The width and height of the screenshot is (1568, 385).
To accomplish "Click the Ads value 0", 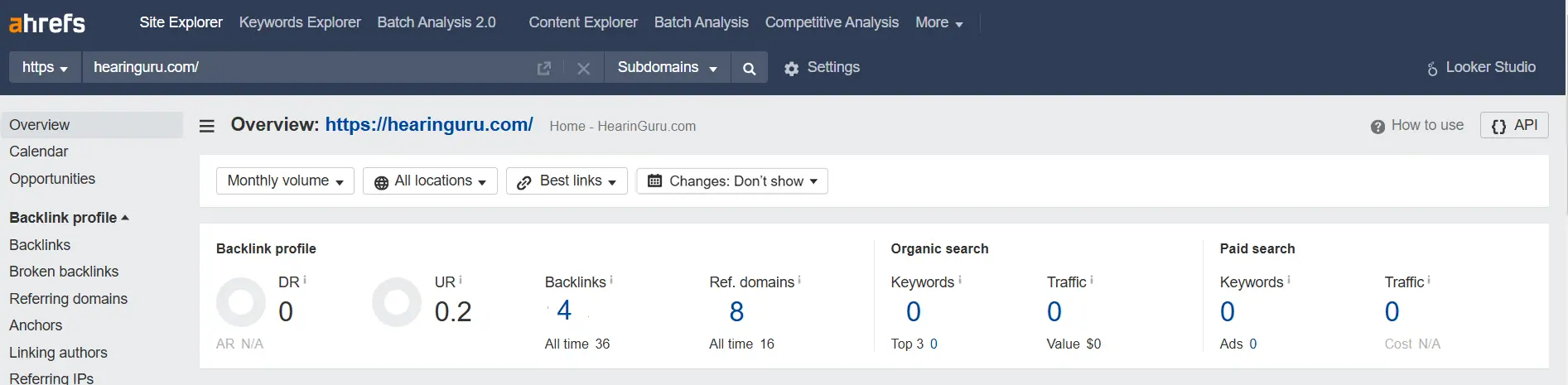I will [x=1253, y=344].
